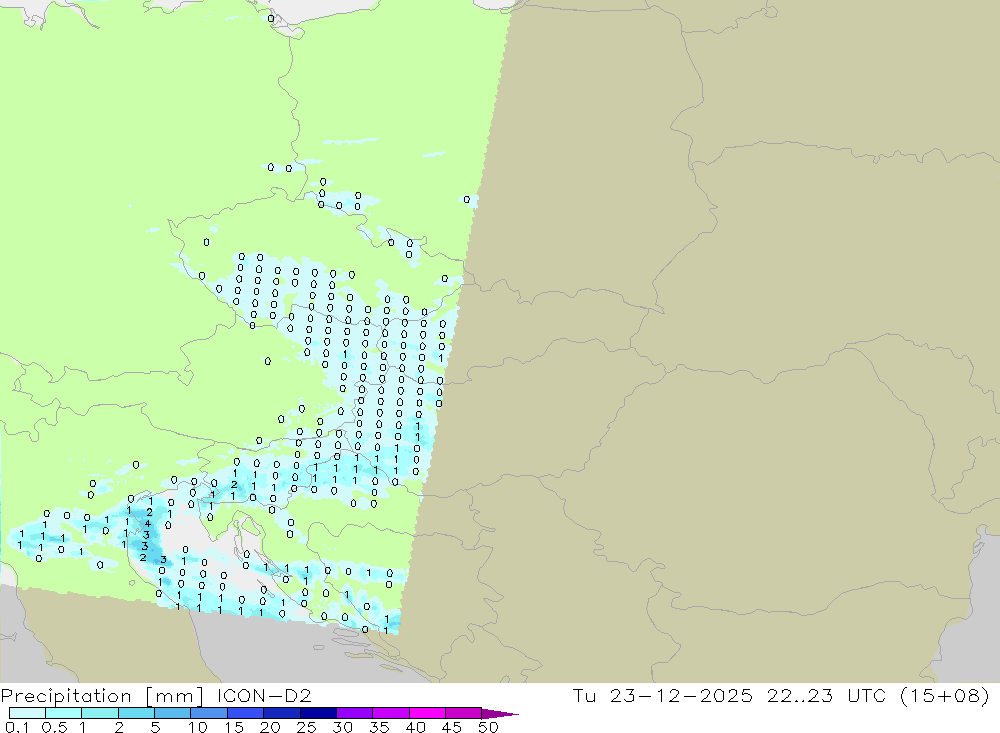Click the '10' legend tick label

[198, 727]
